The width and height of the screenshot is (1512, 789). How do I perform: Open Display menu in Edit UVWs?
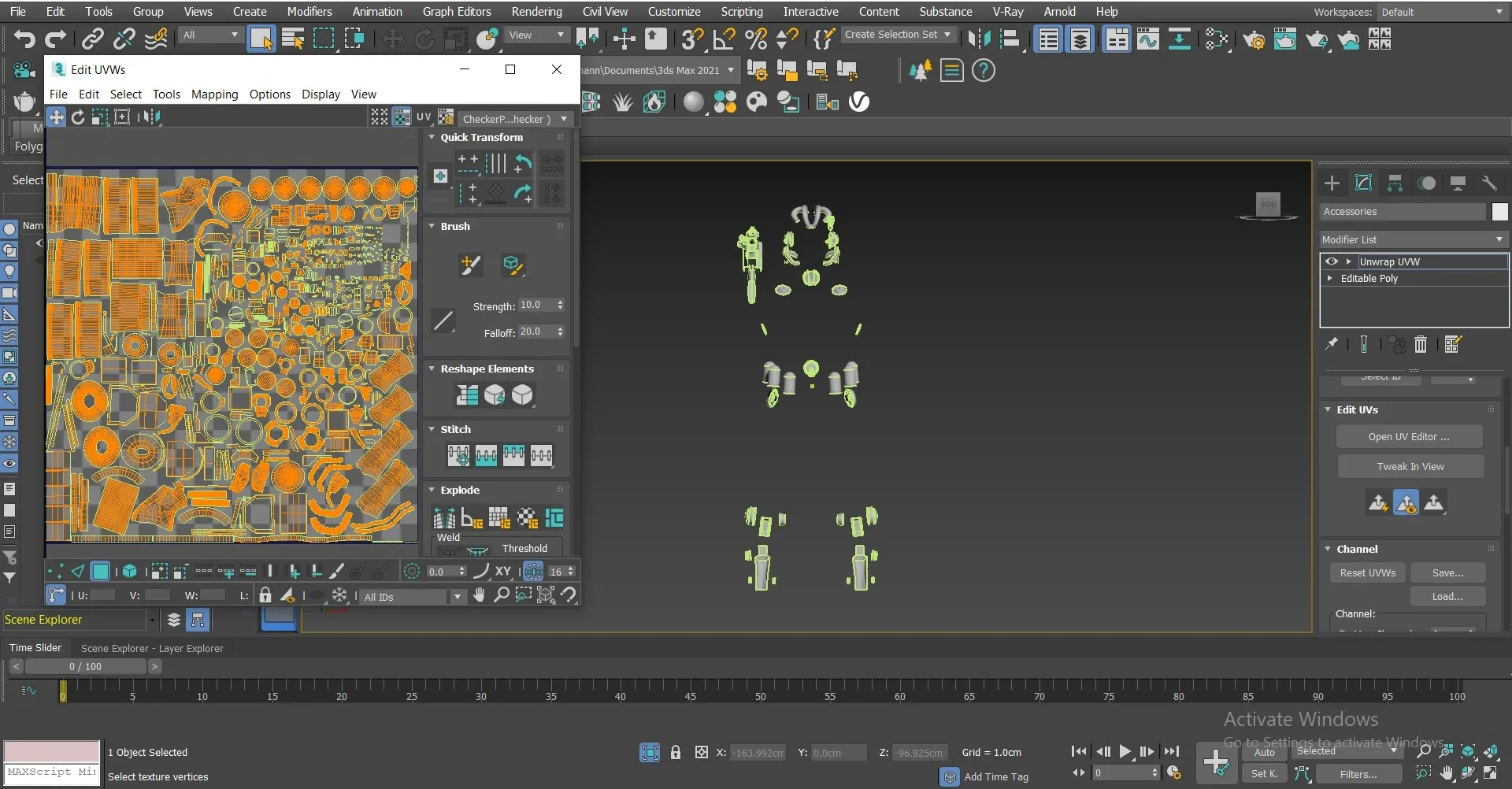coord(321,94)
